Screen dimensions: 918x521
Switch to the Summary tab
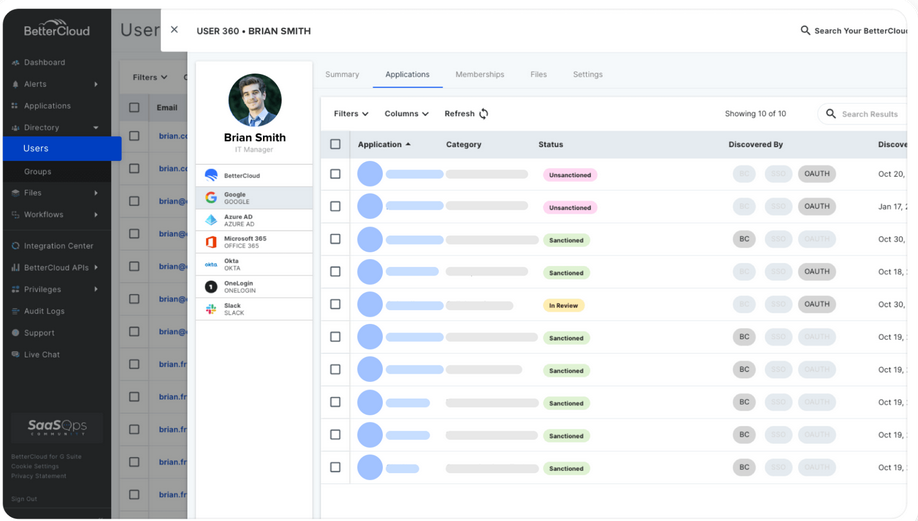[342, 74]
